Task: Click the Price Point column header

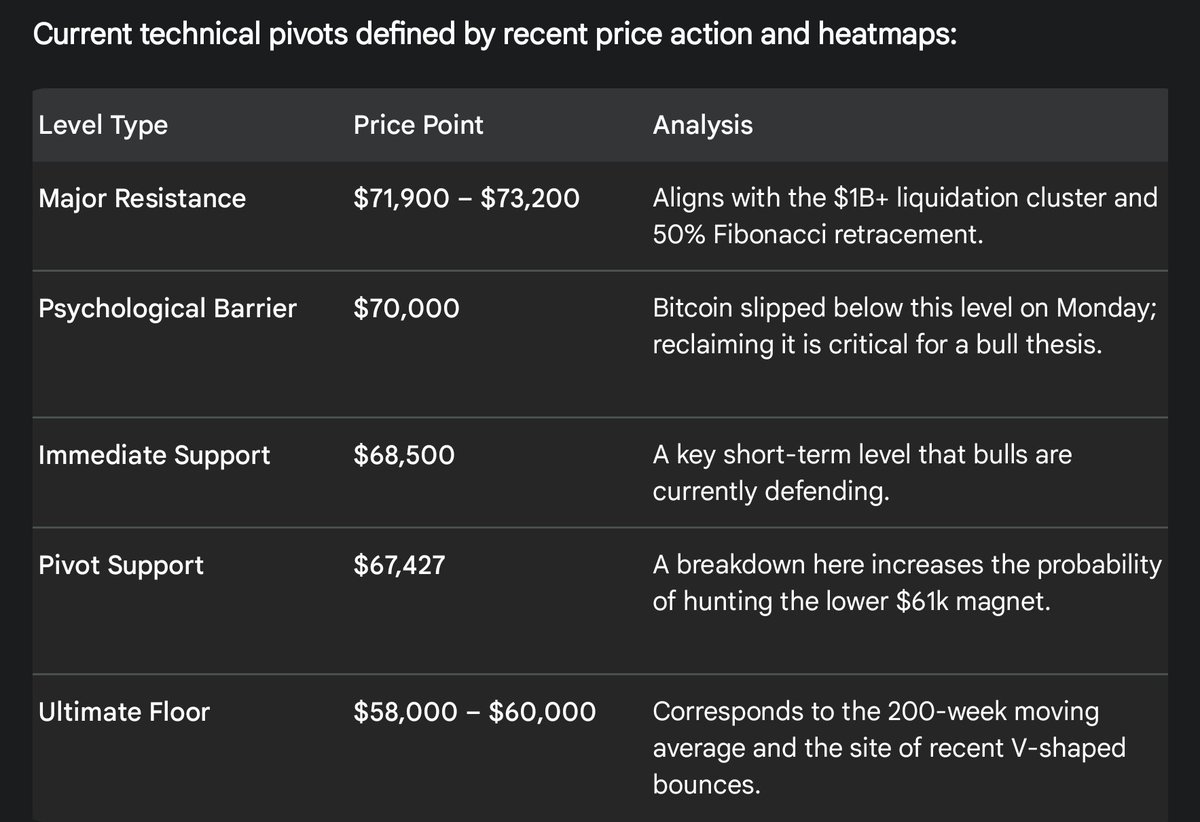Action: 418,125
